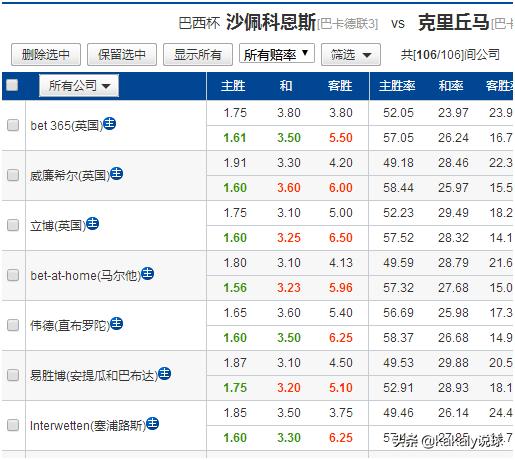The image size is (515, 460).
Task: Click the 删除选中 button
Action: click(x=46, y=54)
